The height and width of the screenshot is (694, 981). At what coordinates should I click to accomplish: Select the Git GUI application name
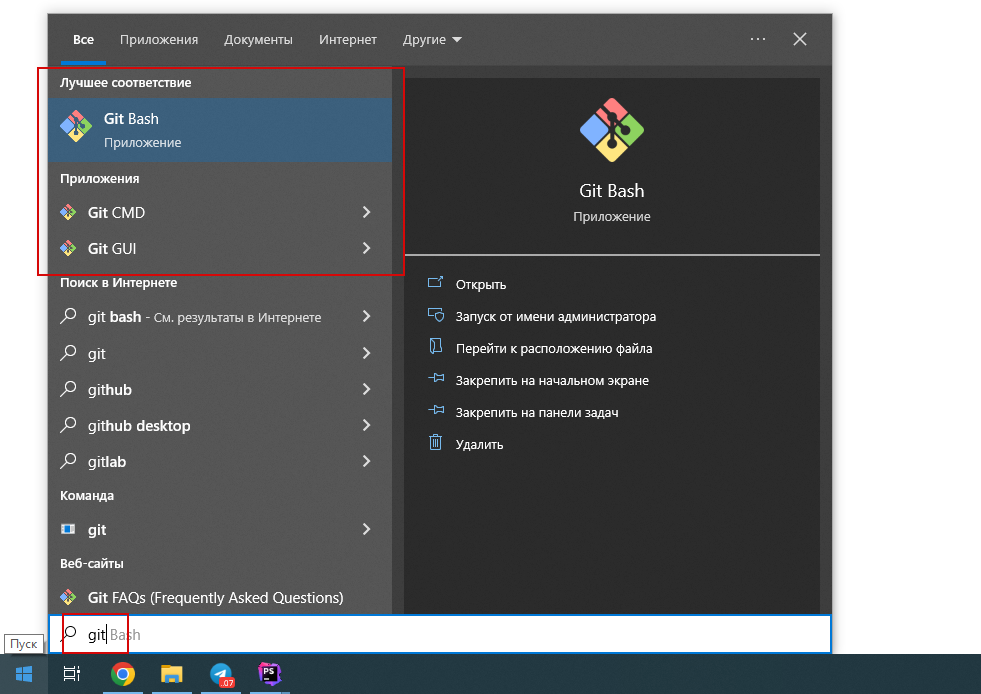pyautogui.click(x=112, y=248)
